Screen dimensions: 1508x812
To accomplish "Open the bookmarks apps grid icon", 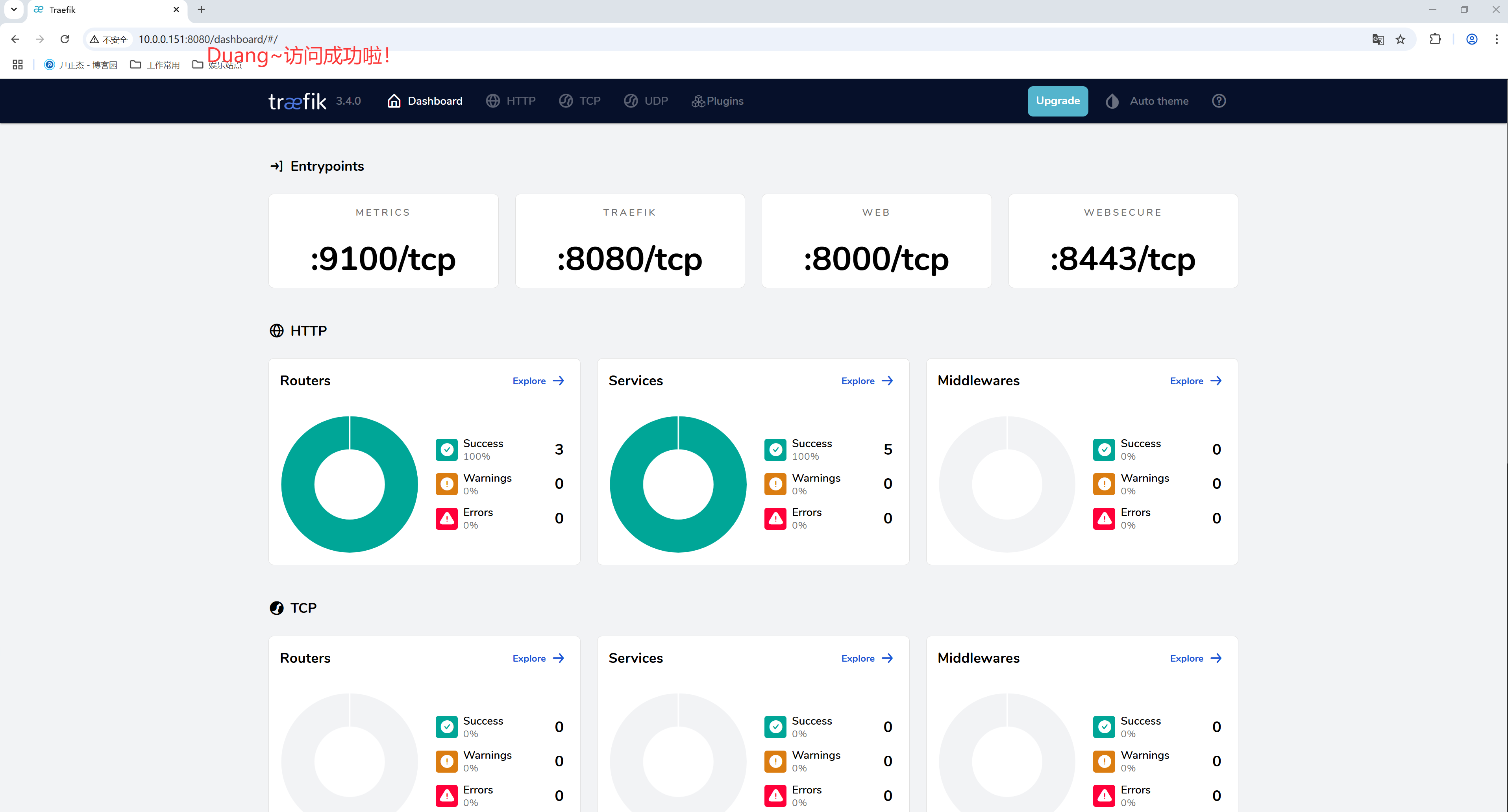I will [x=18, y=65].
